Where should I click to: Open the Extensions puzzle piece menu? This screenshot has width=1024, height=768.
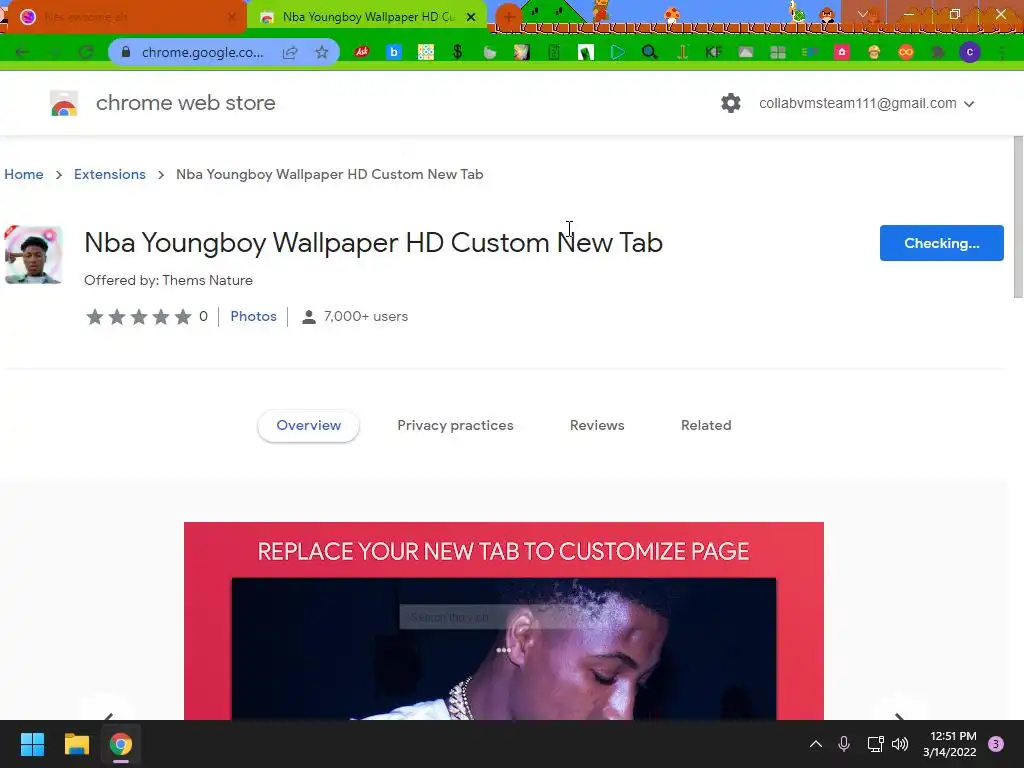[938, 52]
